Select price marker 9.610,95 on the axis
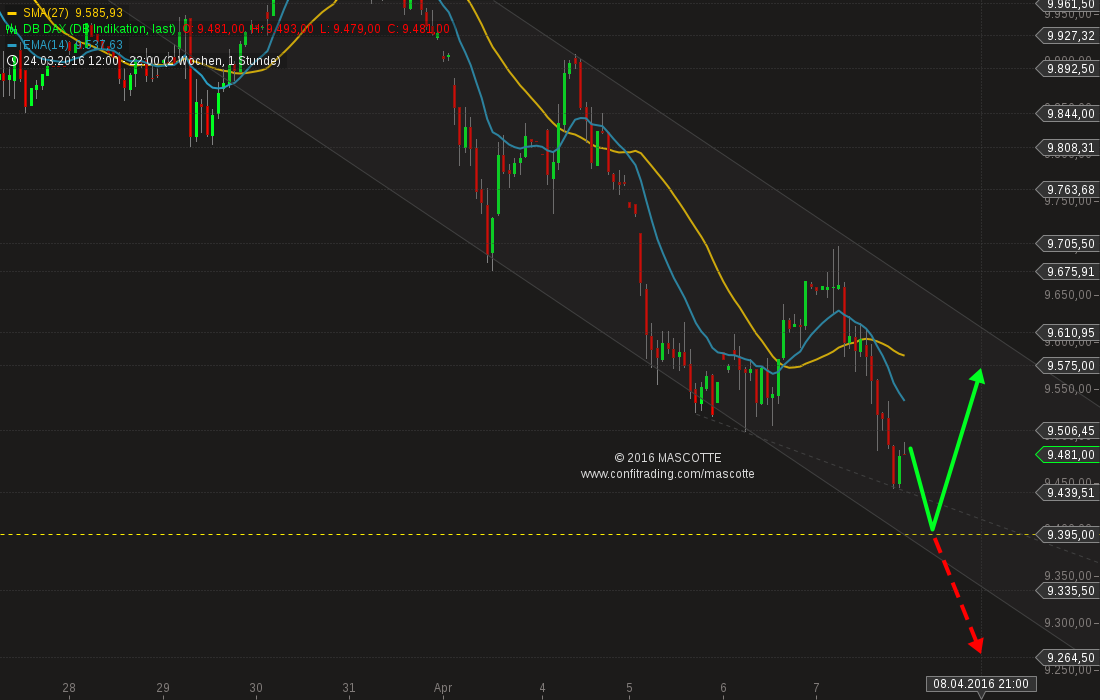This screenshot has width=1100, height=700. [1068, 333]
